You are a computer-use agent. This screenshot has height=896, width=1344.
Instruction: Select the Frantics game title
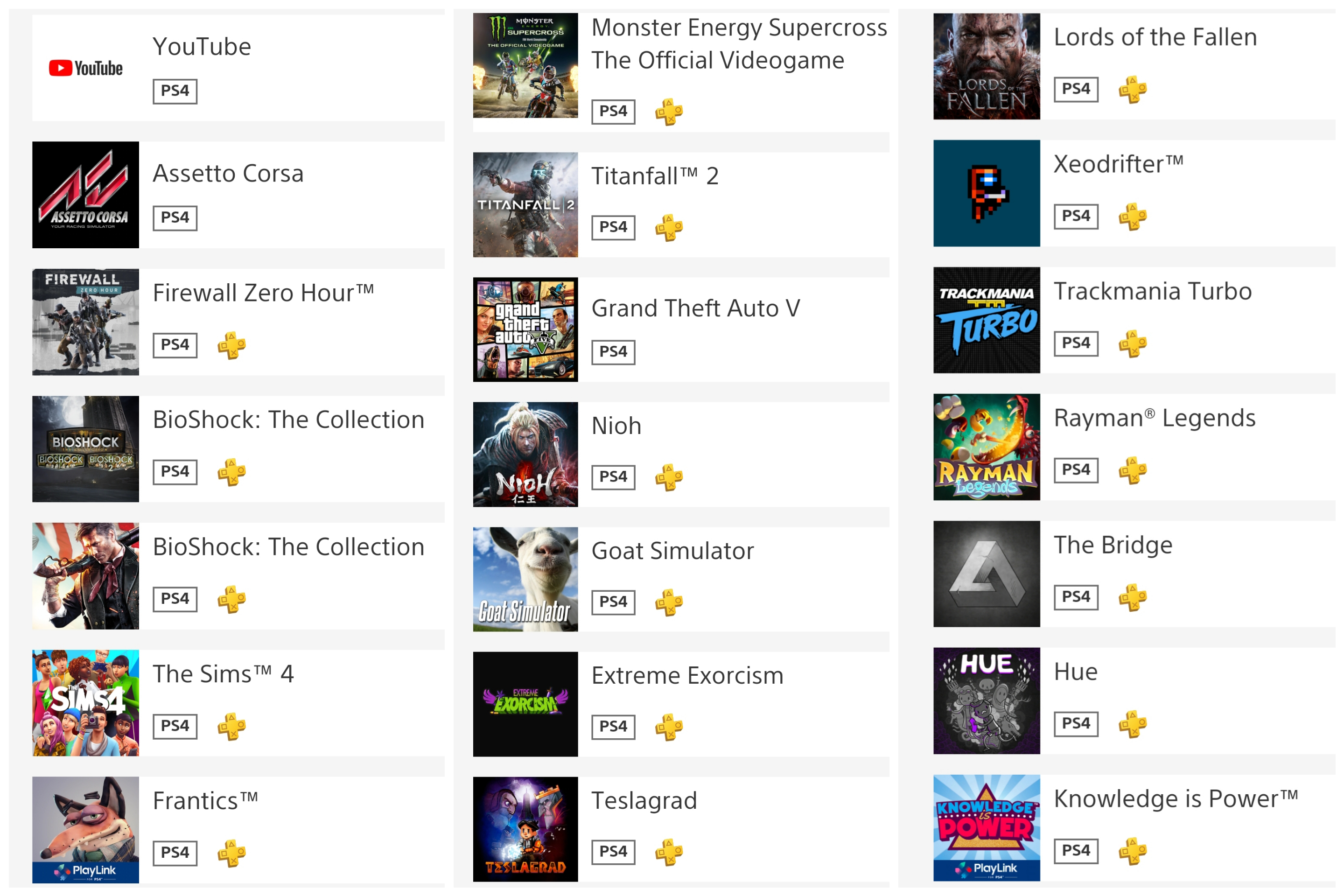pyautogui.click(x=205, y=801)
